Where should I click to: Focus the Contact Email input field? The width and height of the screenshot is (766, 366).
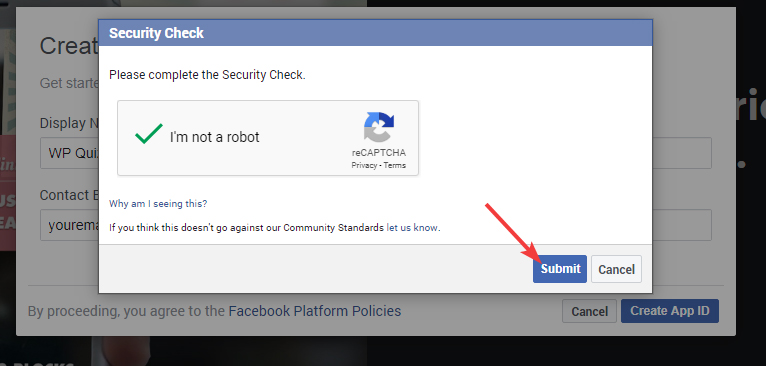[70, 225]
